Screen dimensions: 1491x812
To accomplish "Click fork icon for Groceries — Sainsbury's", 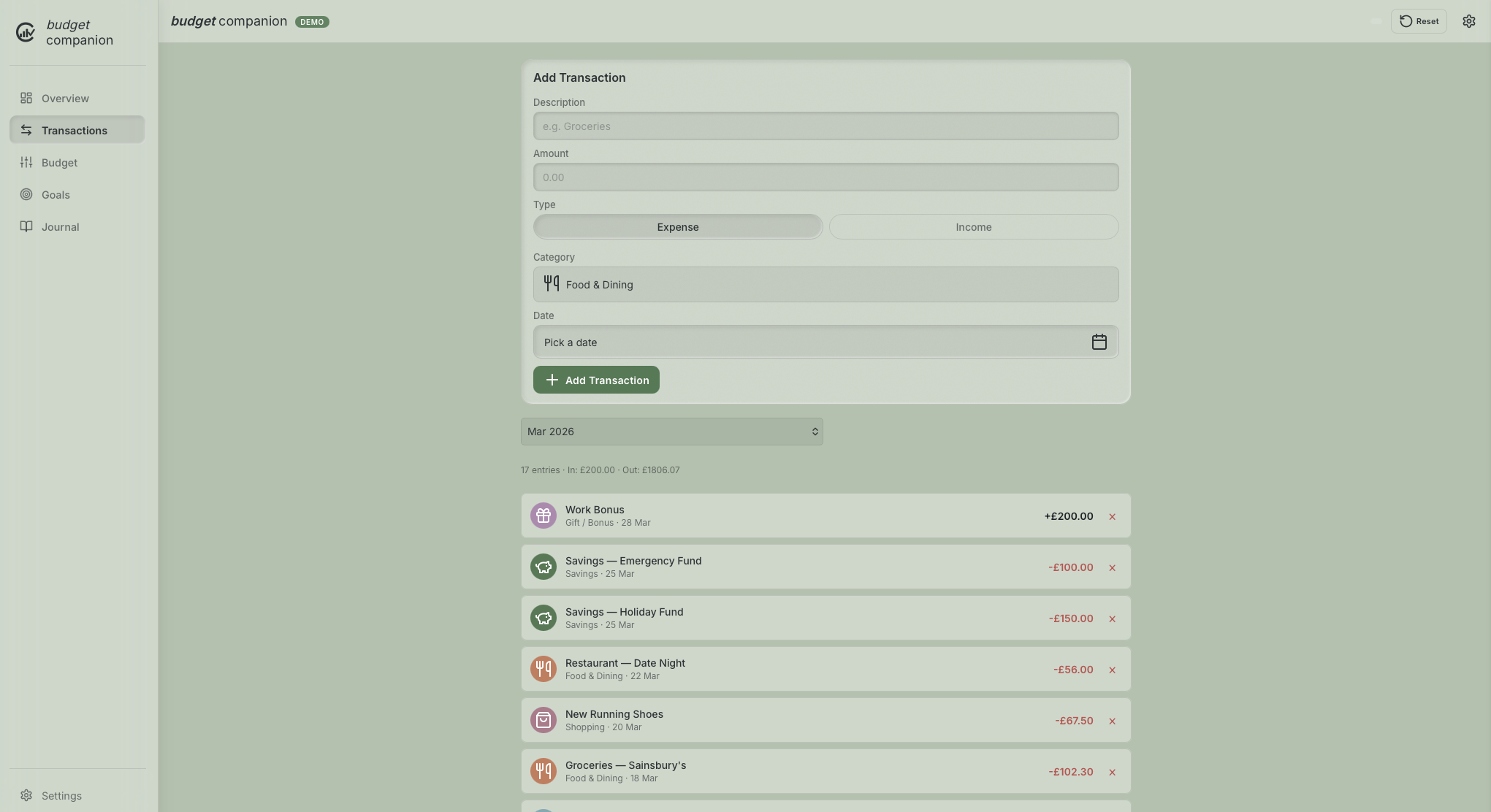I will pos(543,772).
